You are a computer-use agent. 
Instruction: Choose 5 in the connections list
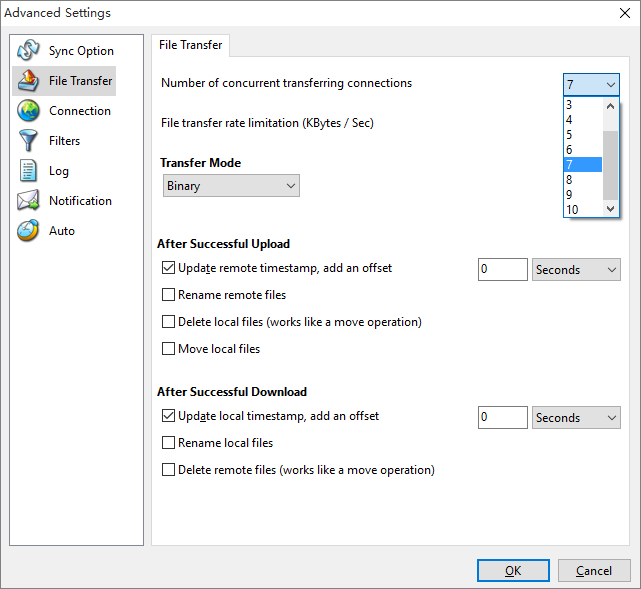tap(583, 135)
